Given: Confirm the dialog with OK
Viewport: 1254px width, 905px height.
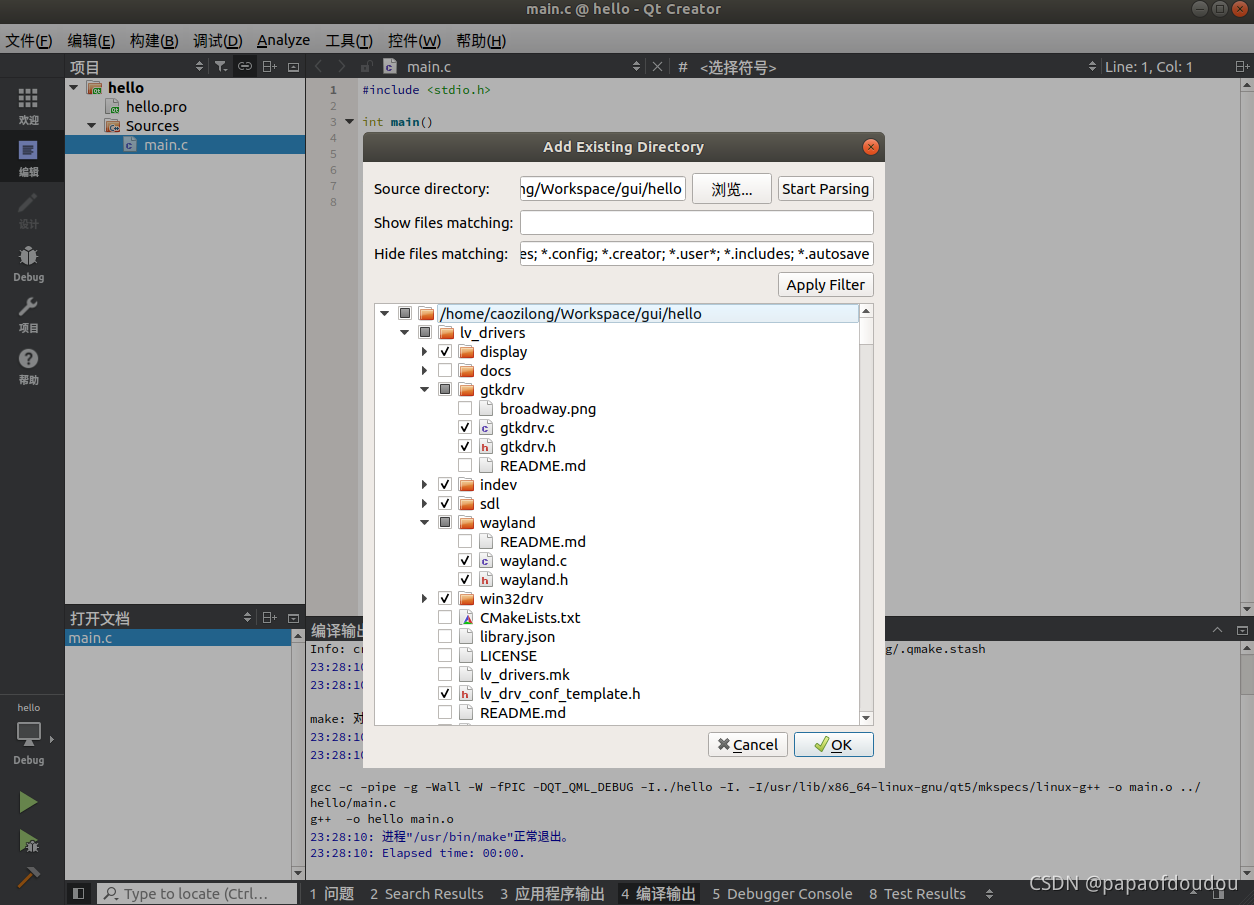Looking at the screenshot, I should point(833,744).
